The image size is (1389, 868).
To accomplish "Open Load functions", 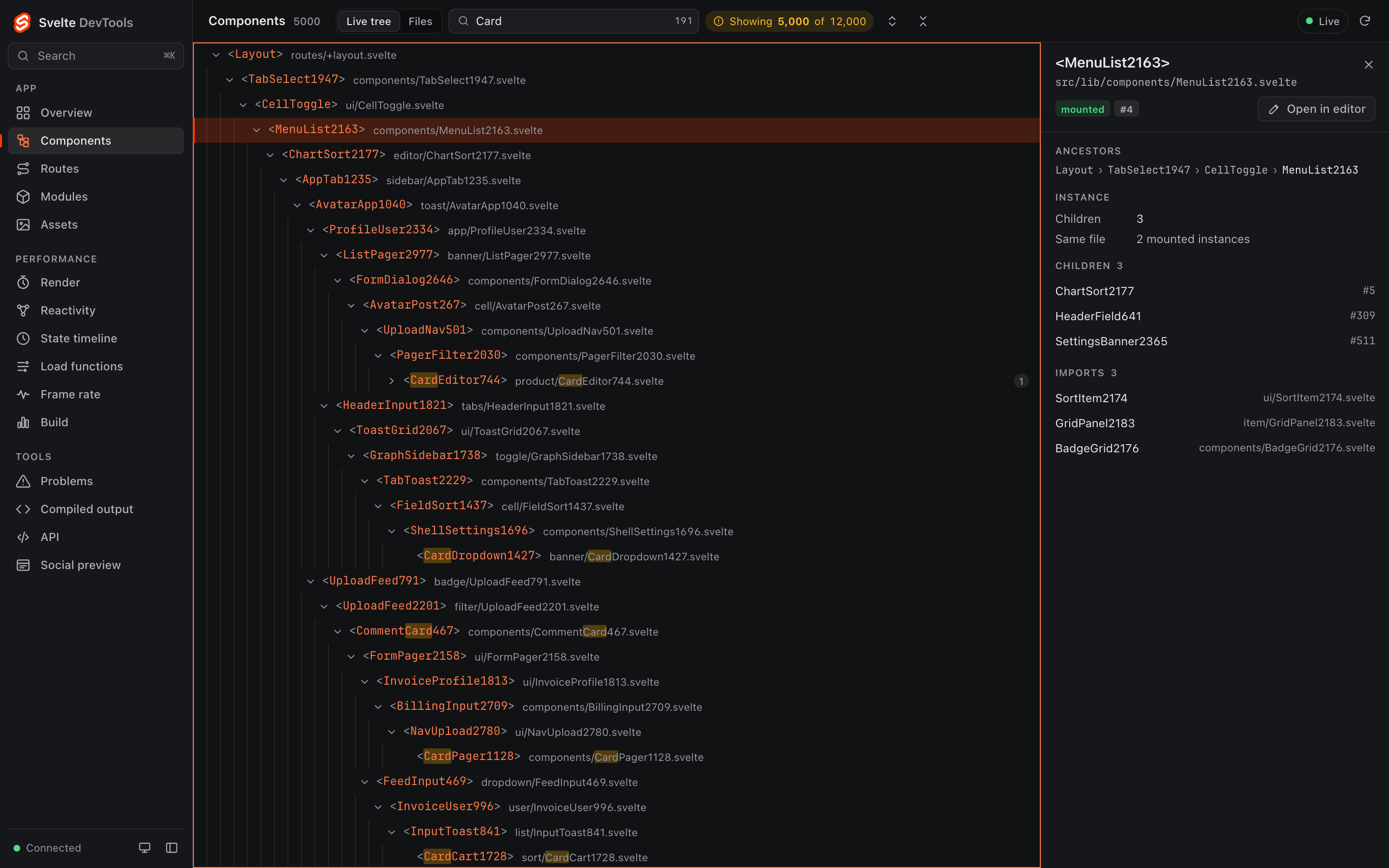I will coord(96,366).
